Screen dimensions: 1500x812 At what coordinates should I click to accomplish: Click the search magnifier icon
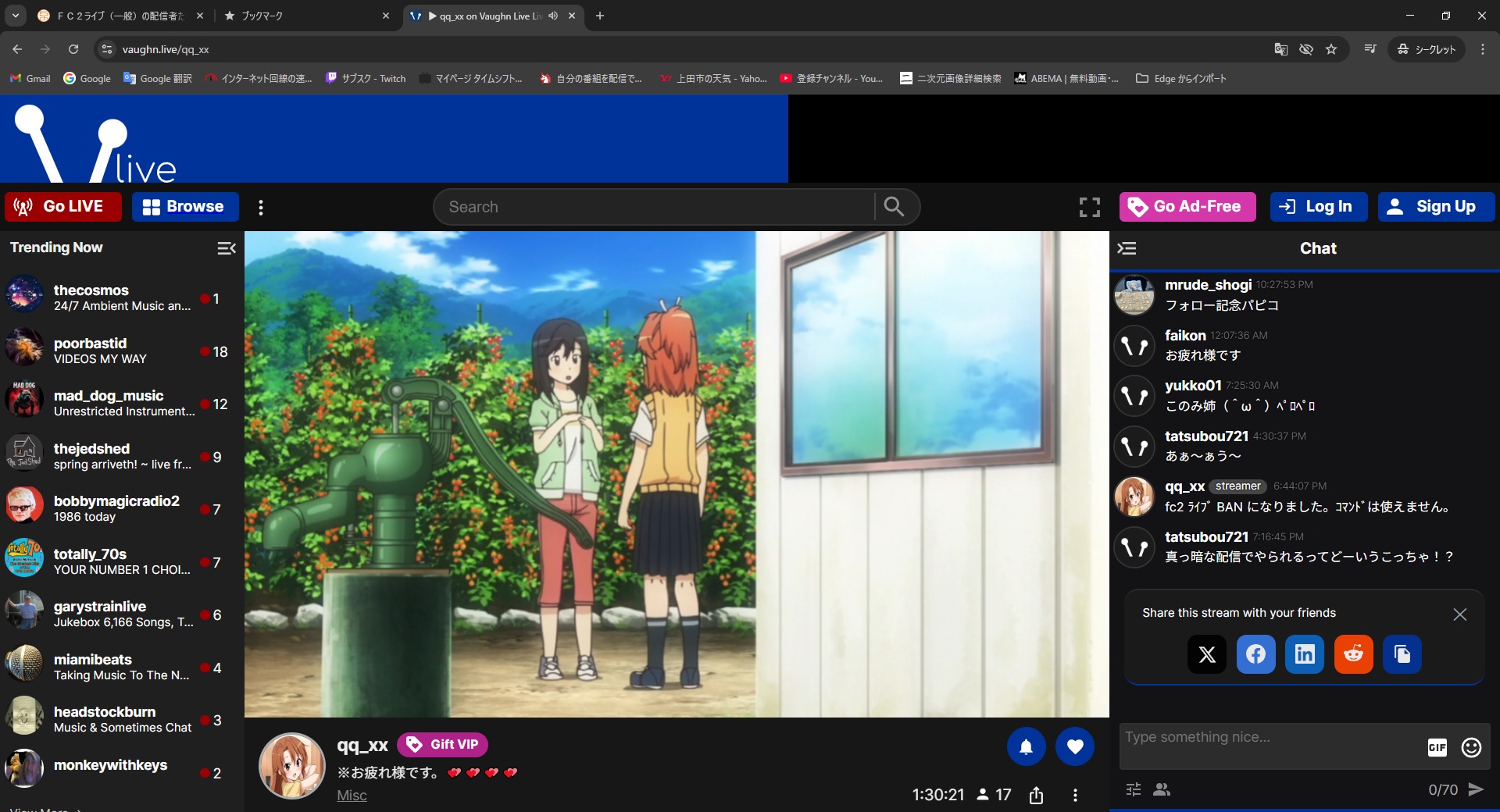tap(894, 207)
